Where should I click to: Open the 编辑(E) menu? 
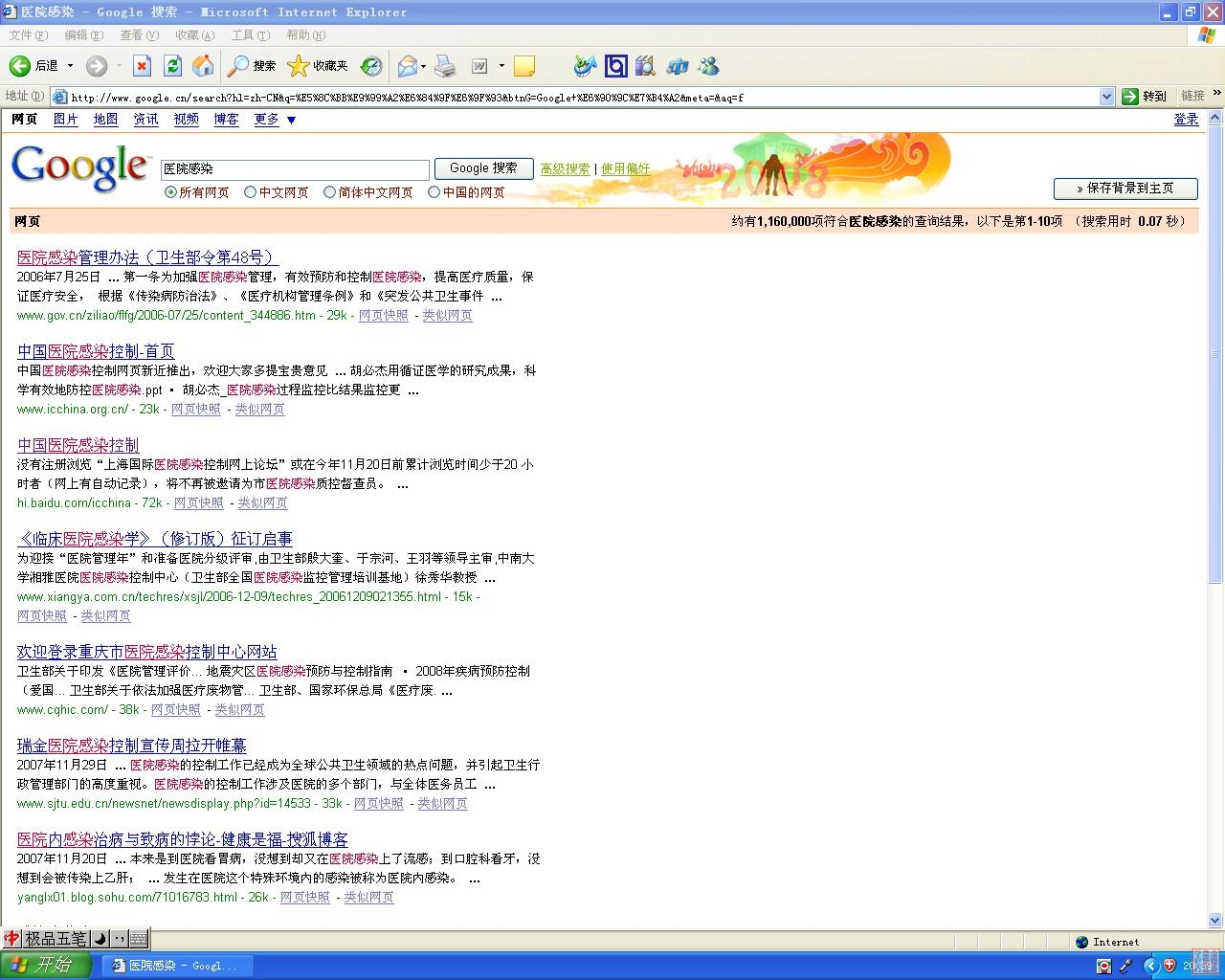click(83, 35)
